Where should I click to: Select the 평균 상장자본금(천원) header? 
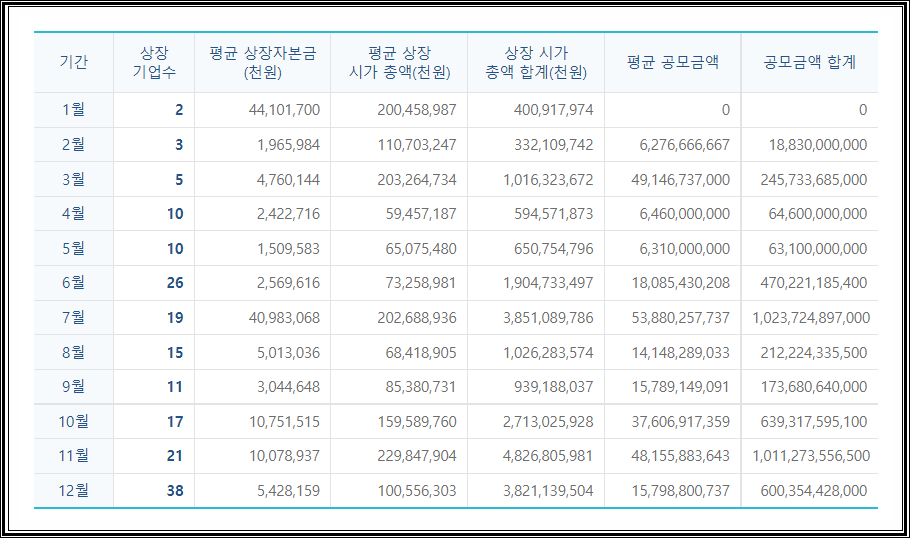(x=262, y=62)
